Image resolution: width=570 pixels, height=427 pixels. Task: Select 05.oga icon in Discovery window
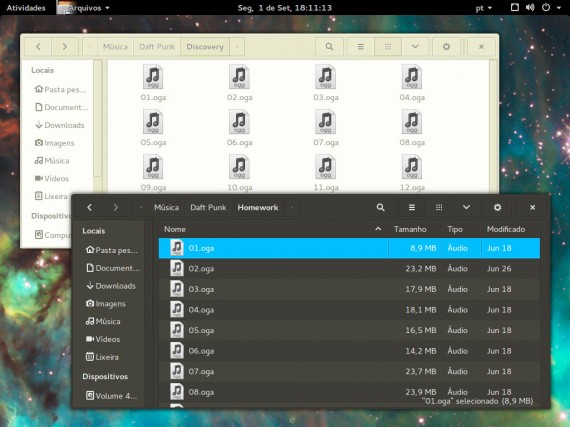click(x=153, y=122)
